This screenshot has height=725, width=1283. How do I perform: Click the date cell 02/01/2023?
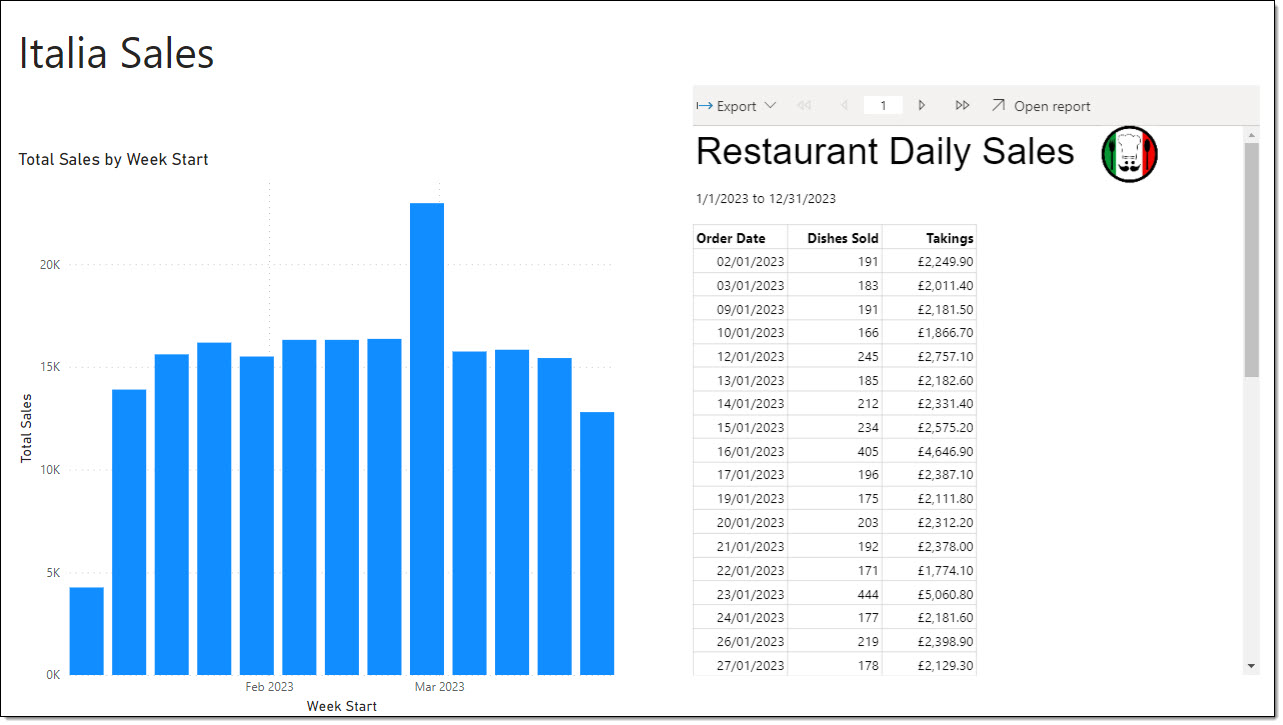point(740,261)
